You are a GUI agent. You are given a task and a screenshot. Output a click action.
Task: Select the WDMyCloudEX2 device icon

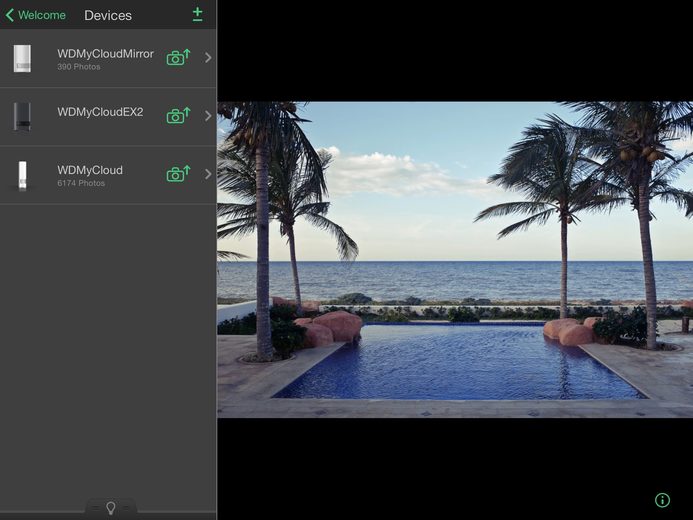click(22, 117)
